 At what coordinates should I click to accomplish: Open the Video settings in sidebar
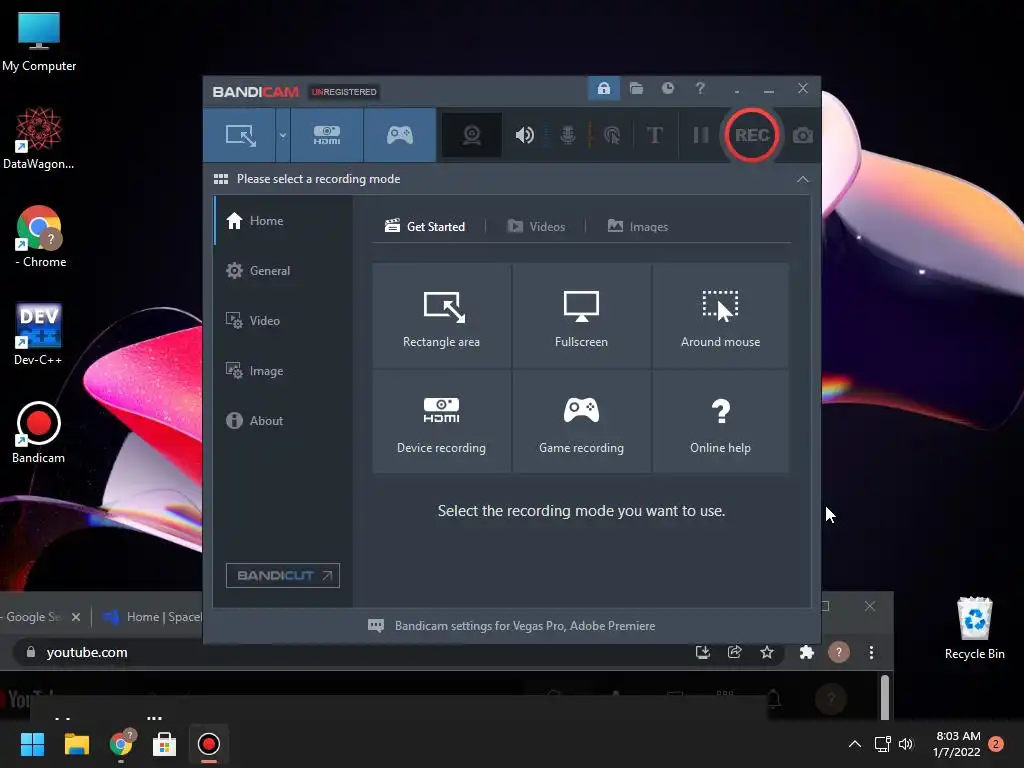pyautogui.click(x=283, y=321)
